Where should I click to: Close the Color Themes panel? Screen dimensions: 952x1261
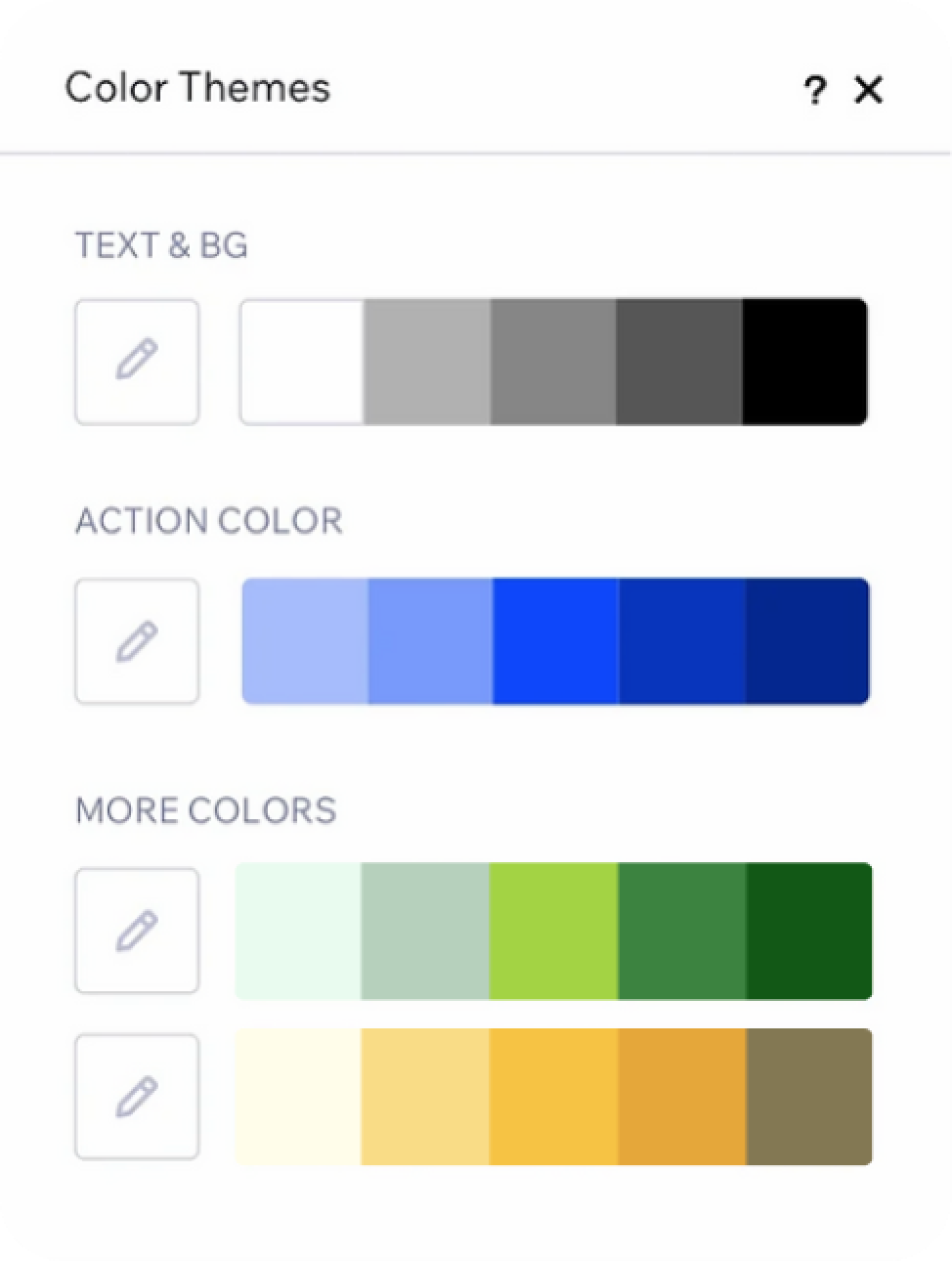pyautogui.click(x=868, y=91)
